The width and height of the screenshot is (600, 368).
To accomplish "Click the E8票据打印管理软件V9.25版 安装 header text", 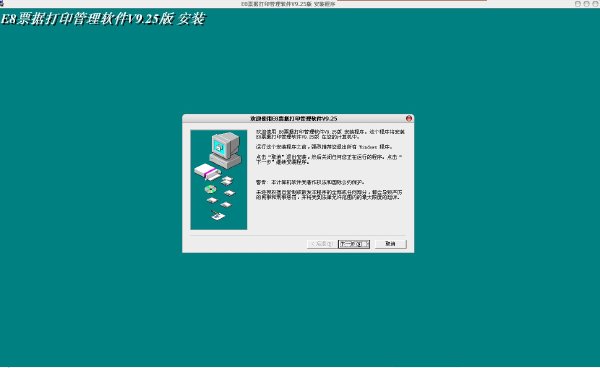I will [x=103, y=19].
